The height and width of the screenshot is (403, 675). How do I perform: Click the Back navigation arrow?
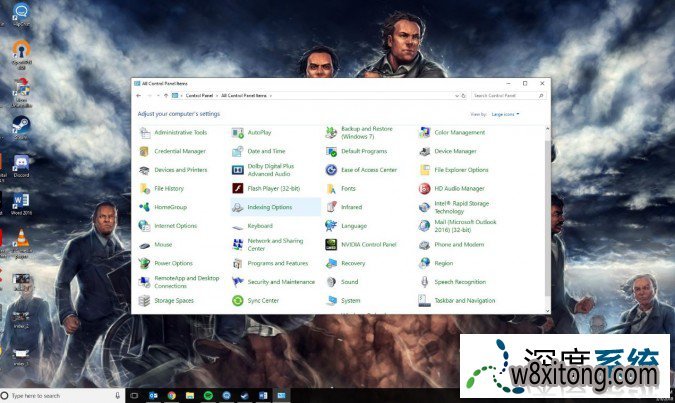(139, 95)
